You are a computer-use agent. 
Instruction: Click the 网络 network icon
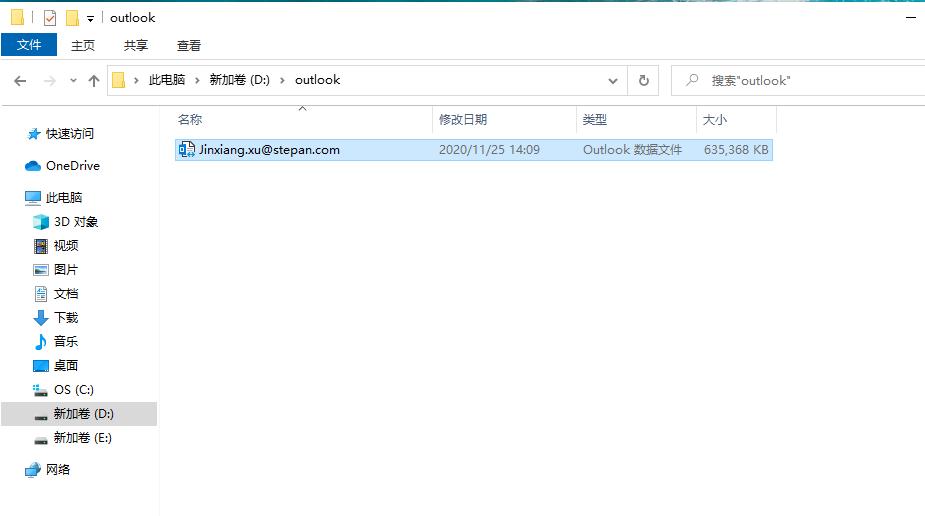33,469
